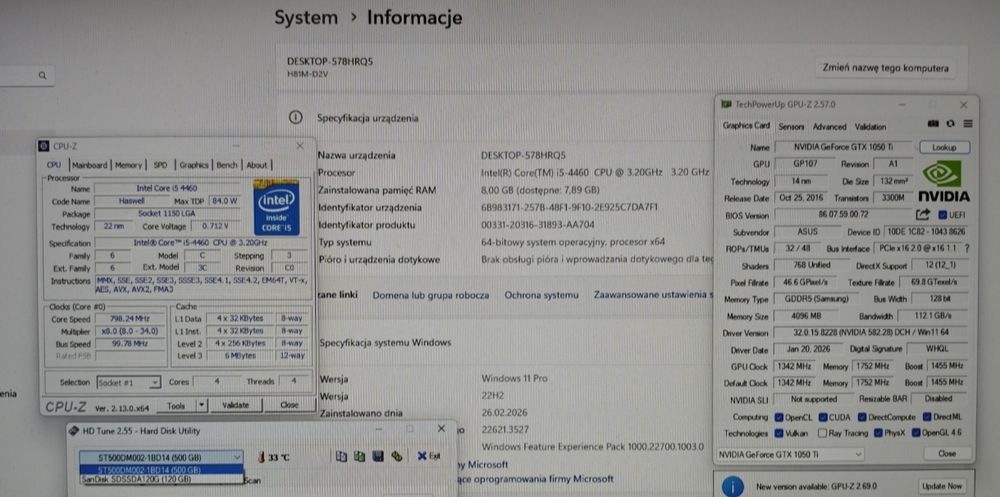The height and width of the screenshot is (497, 1000).
Task: Click the Validate button in CPU-Z
Action: 235,405
